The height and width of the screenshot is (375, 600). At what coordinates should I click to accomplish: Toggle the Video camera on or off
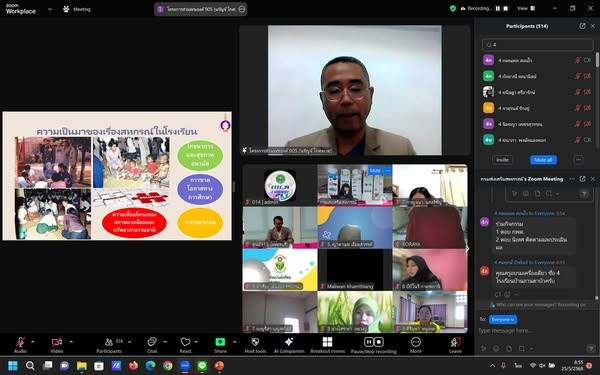click(57, 342)
